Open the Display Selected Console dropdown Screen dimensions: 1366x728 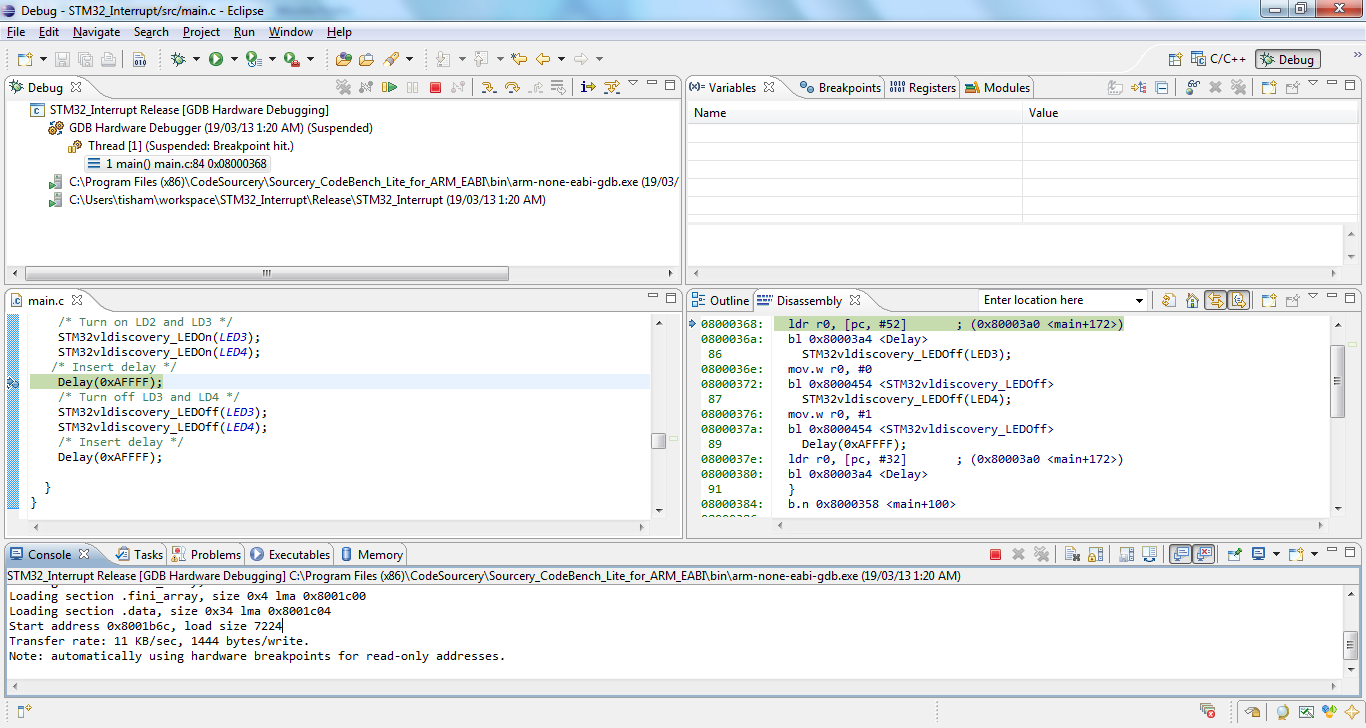[1276, 554]
